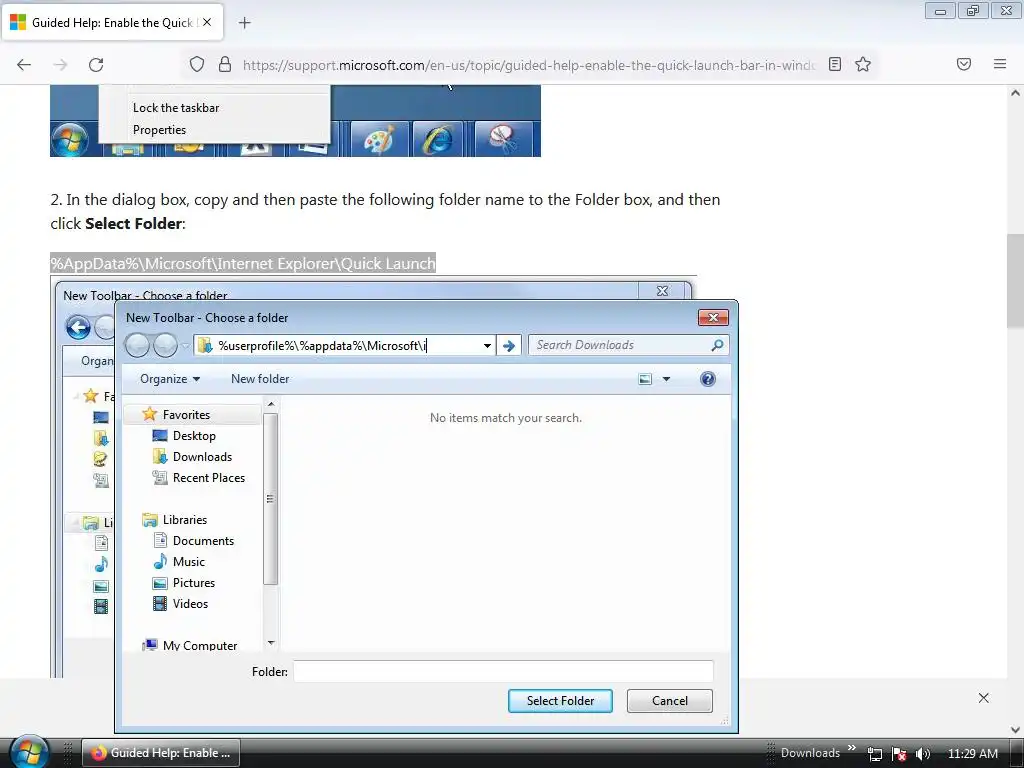Screen dimensions: 1024x768
Task: Click the Paint icon in taskbar image
Action: click(x=379, y=138)
